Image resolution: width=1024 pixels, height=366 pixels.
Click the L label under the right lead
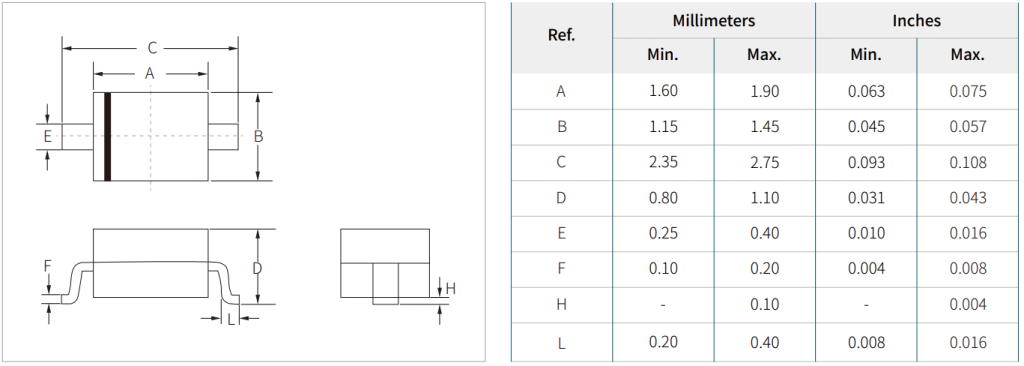[231, 319]
